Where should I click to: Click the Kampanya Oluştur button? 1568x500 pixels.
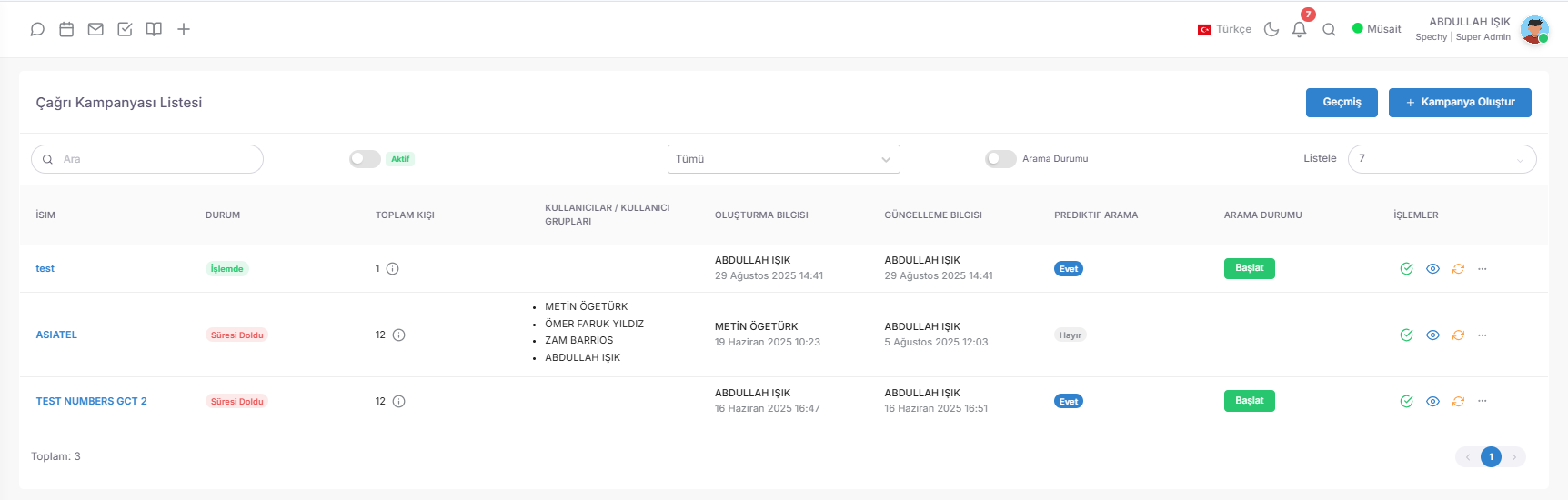click(1460, 103)
